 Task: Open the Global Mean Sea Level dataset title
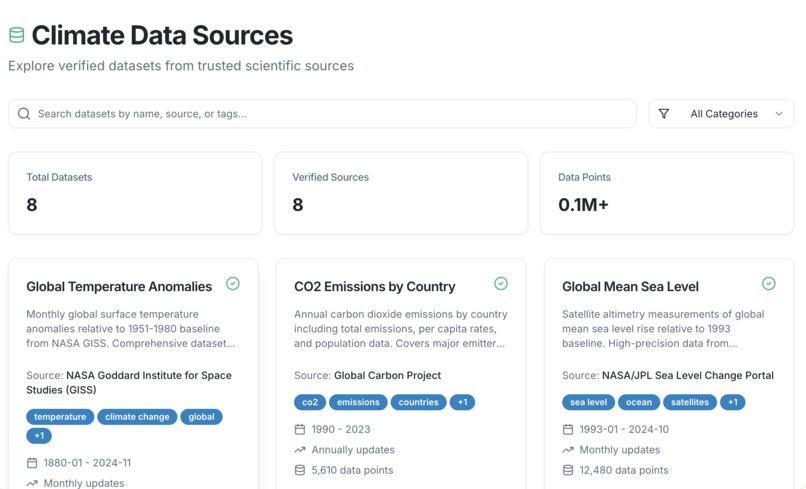[x=630, y=286]
